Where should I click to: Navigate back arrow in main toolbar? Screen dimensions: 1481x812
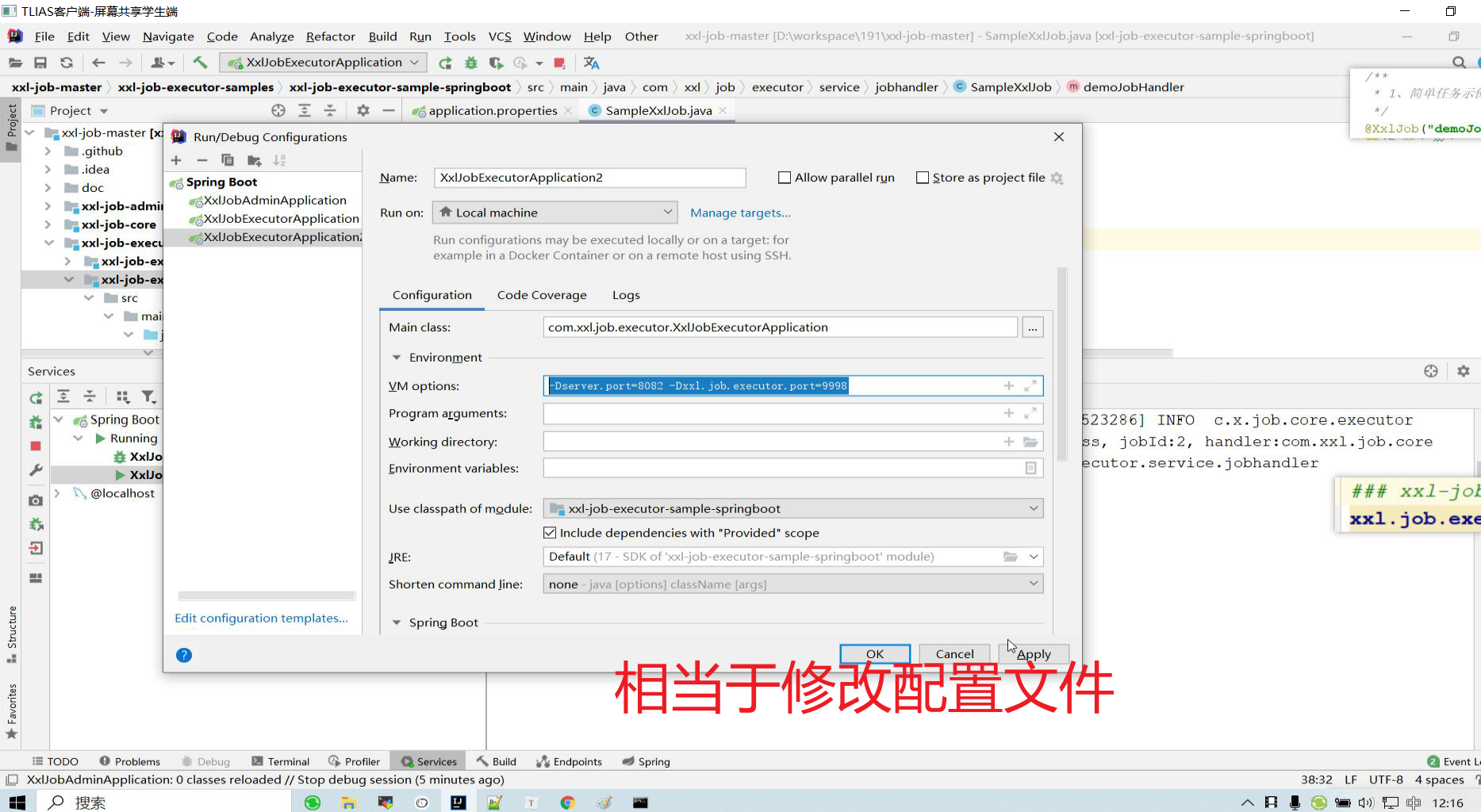98,63
